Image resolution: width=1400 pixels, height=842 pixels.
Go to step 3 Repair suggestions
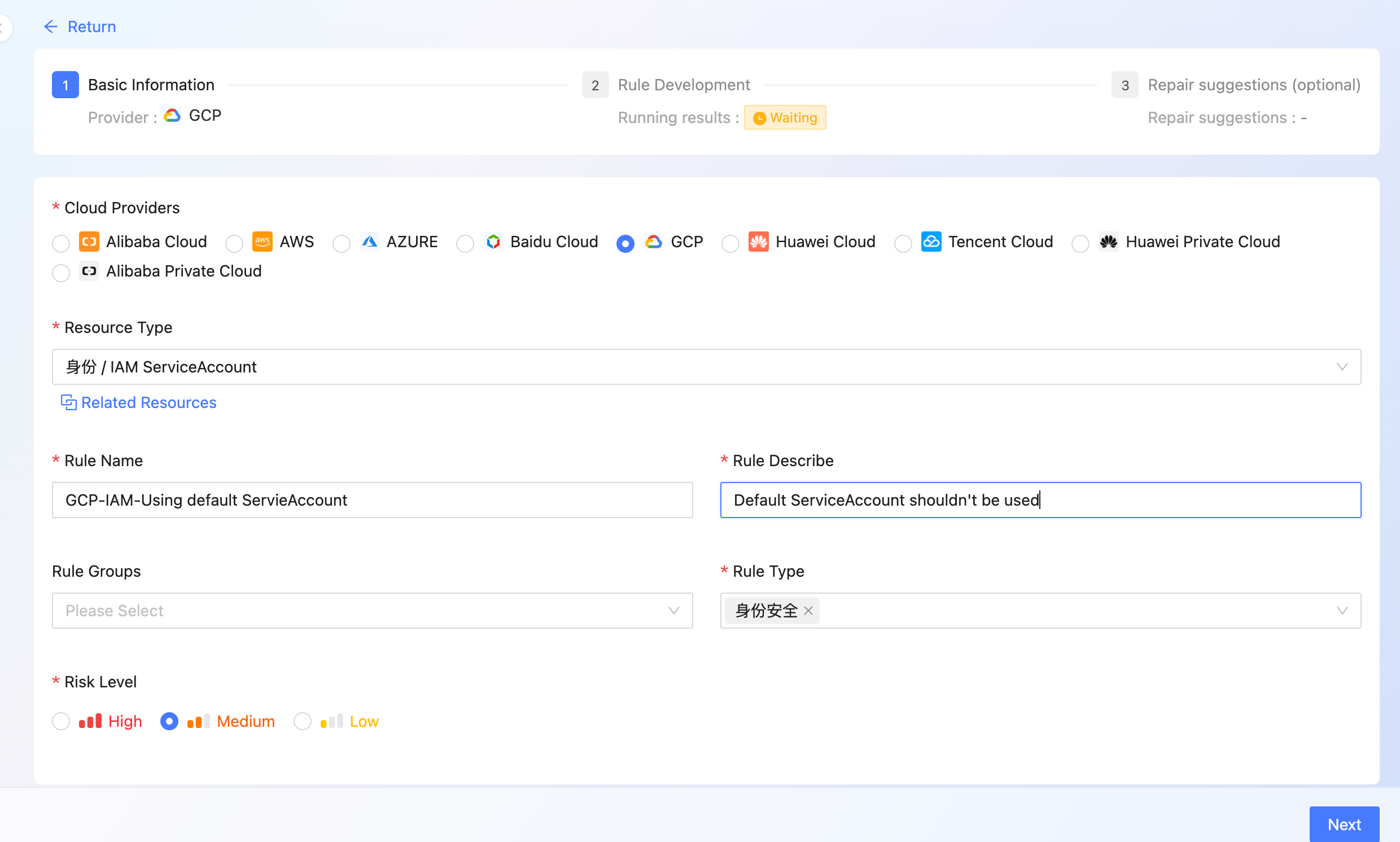coord(1254,85)
